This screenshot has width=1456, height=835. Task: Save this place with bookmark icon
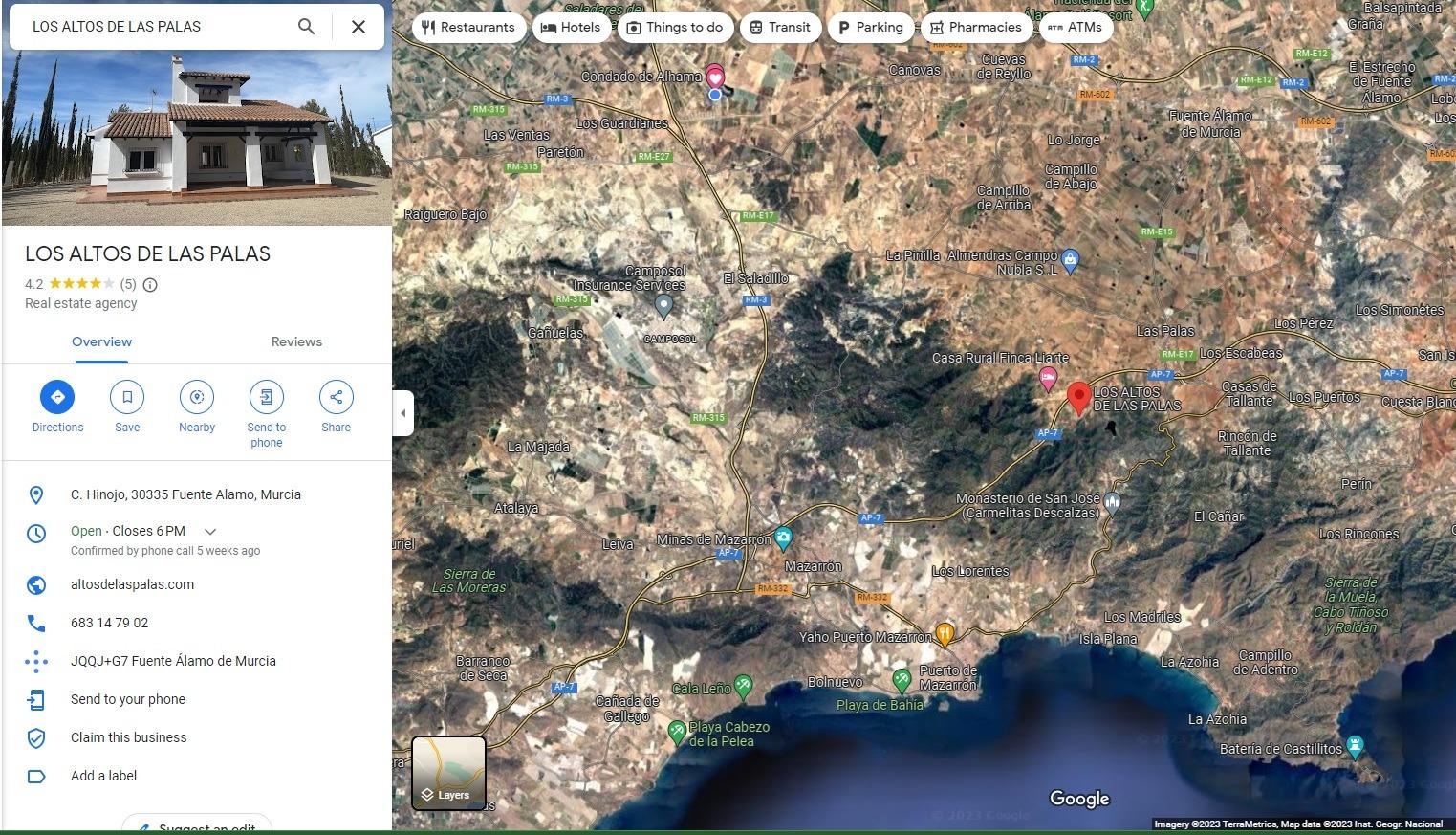pyautogui.click(x=127, y=397)
